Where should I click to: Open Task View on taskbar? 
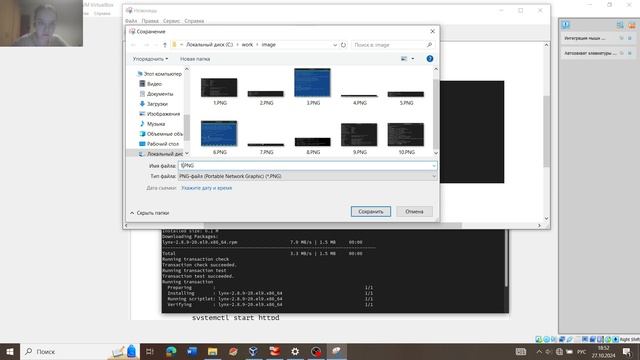(150, 351)
